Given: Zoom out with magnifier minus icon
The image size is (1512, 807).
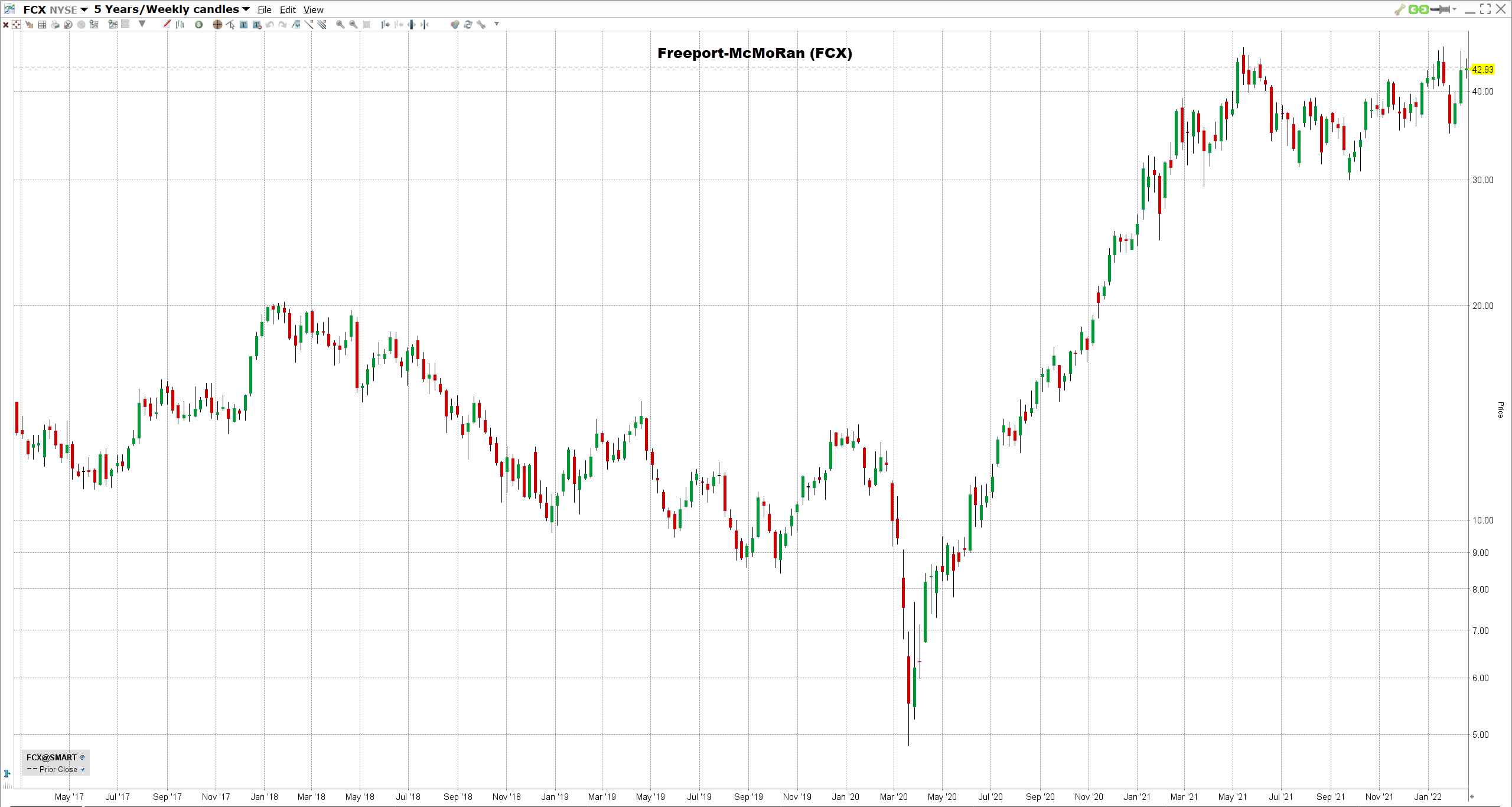Looking at the screenshot, I should tap(353, 24).
